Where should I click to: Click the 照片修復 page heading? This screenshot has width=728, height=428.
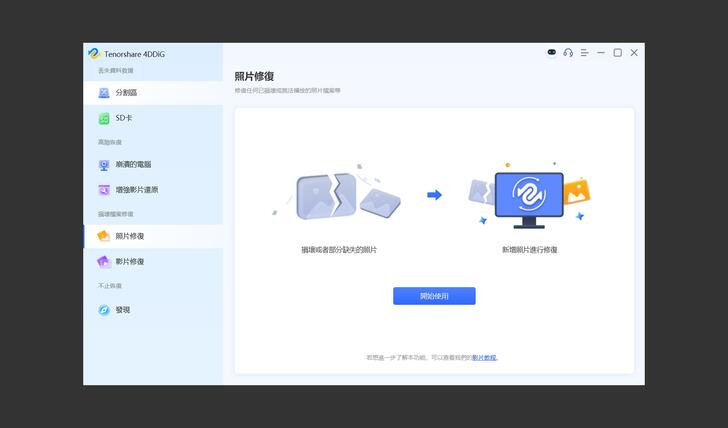[x=254, y=77]
